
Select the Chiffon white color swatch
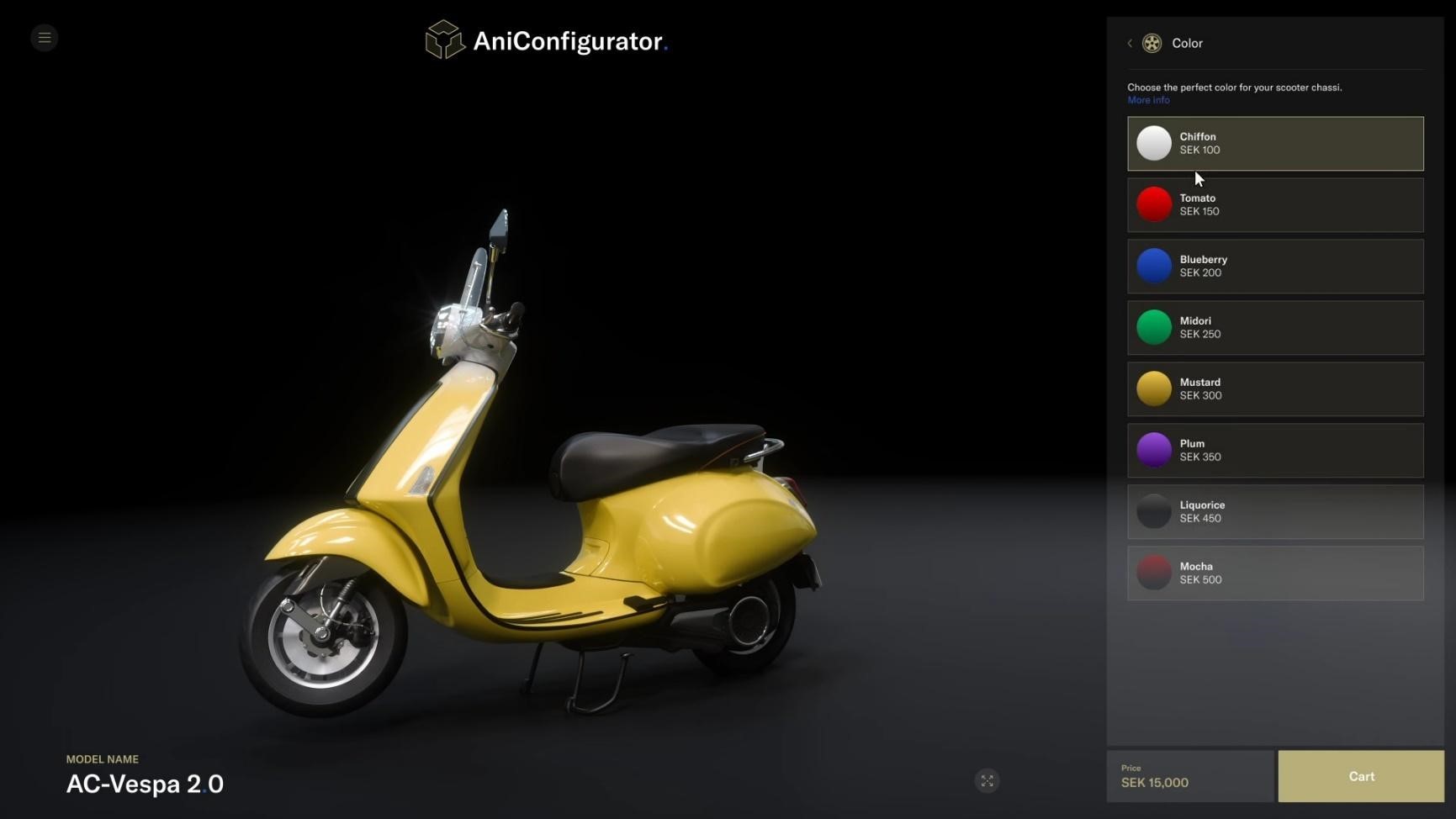coord(1154,143)
